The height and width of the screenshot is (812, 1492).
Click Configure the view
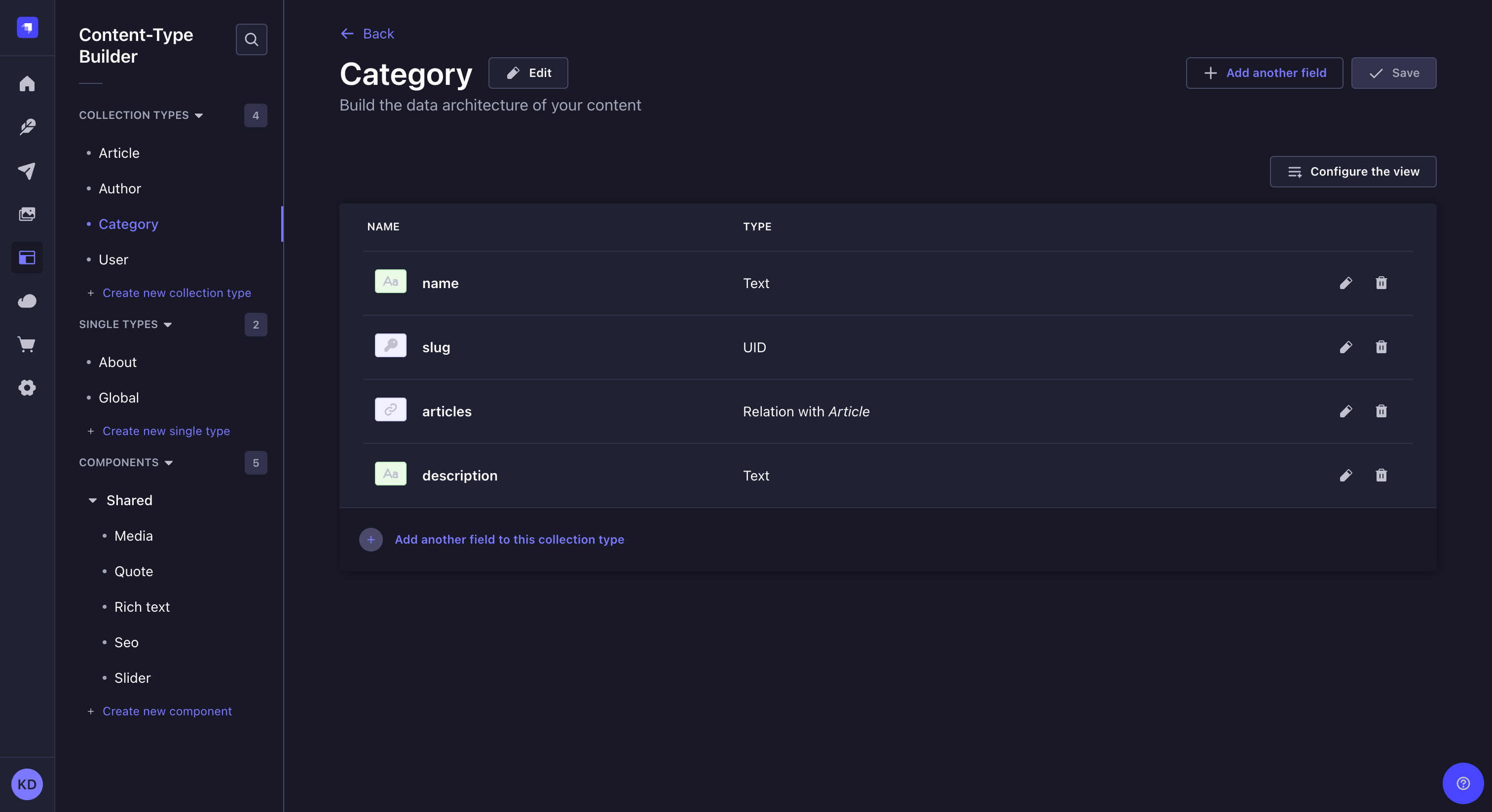[x=1352, y=172]
